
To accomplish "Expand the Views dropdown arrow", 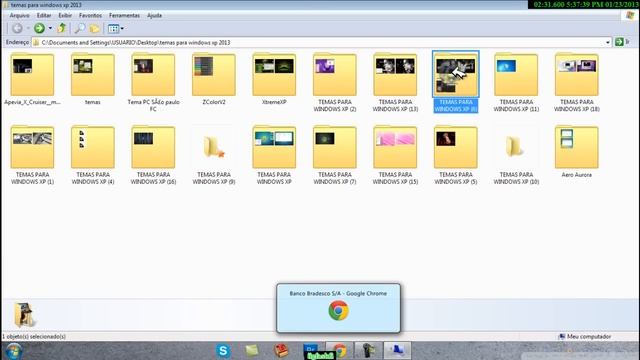I will (122, 29).
